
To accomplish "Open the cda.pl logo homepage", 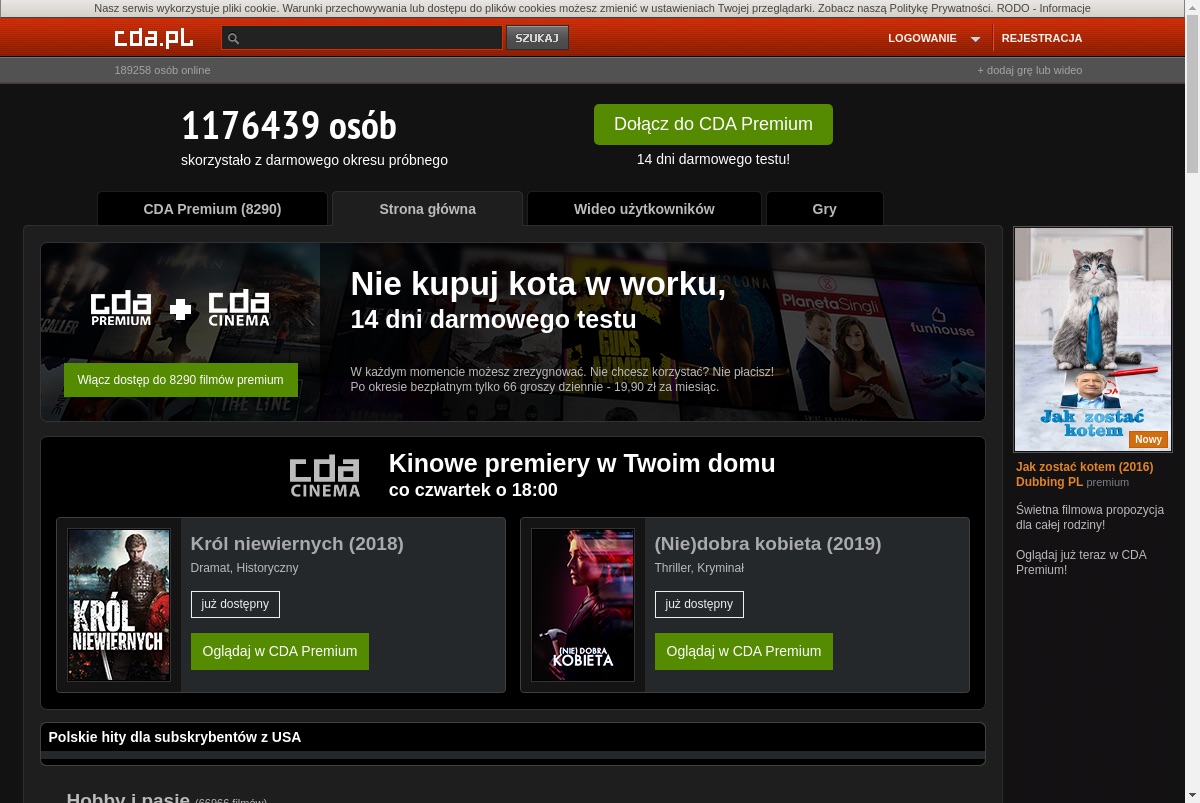I will tap(153, 38).
